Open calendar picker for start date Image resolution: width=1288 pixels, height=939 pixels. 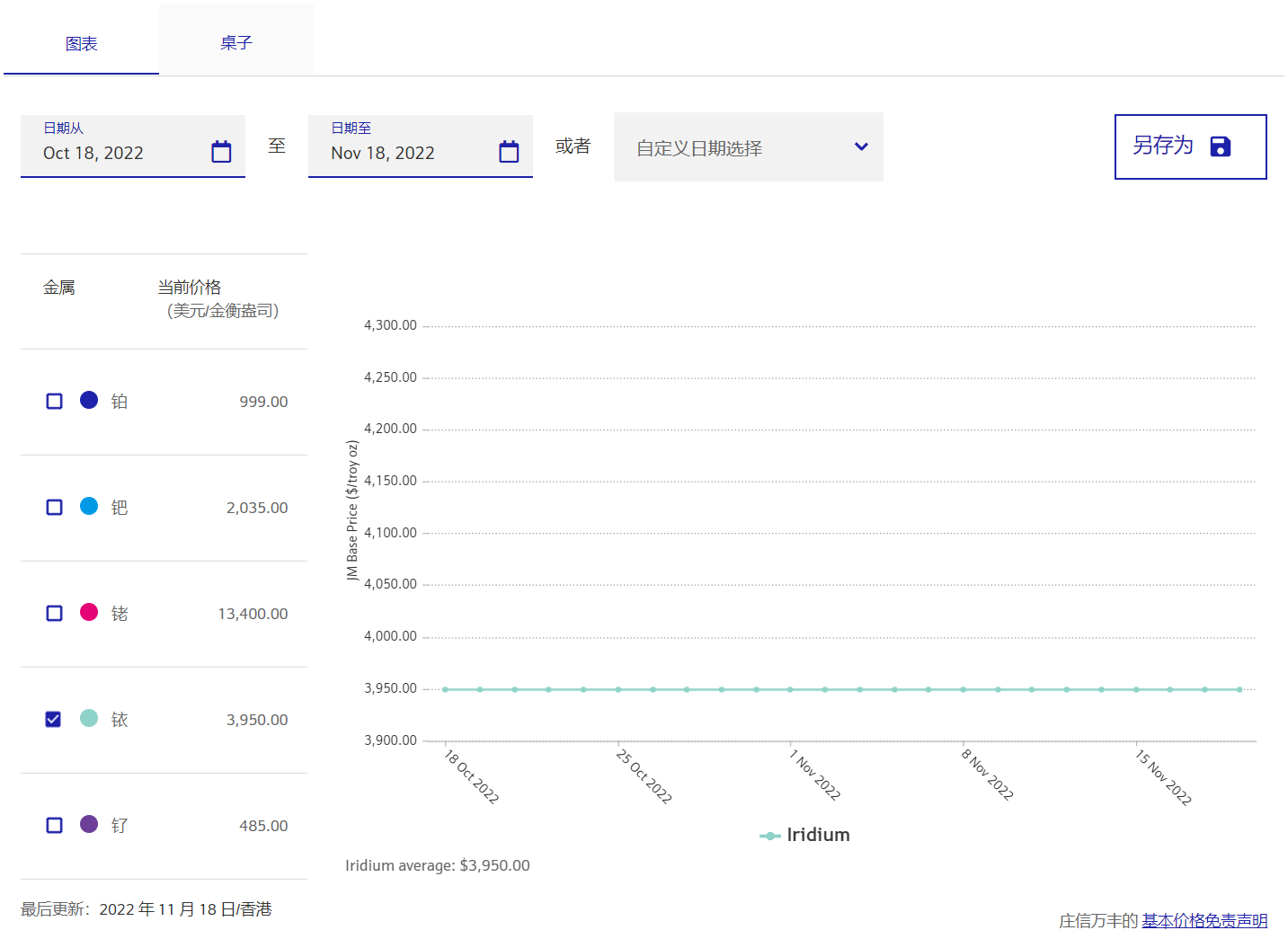(x=221, y=152)
